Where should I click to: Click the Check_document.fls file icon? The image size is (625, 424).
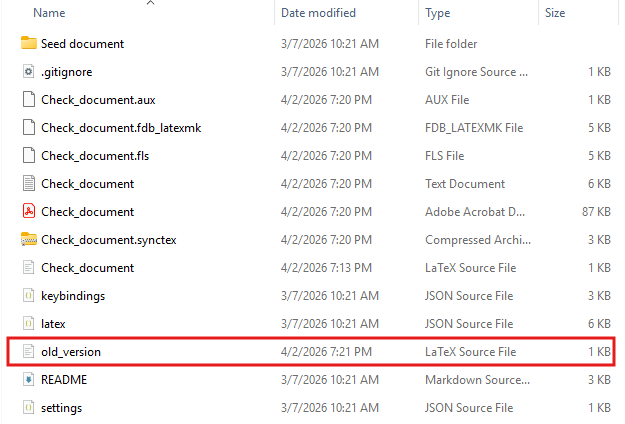click(x=29, y=155)
